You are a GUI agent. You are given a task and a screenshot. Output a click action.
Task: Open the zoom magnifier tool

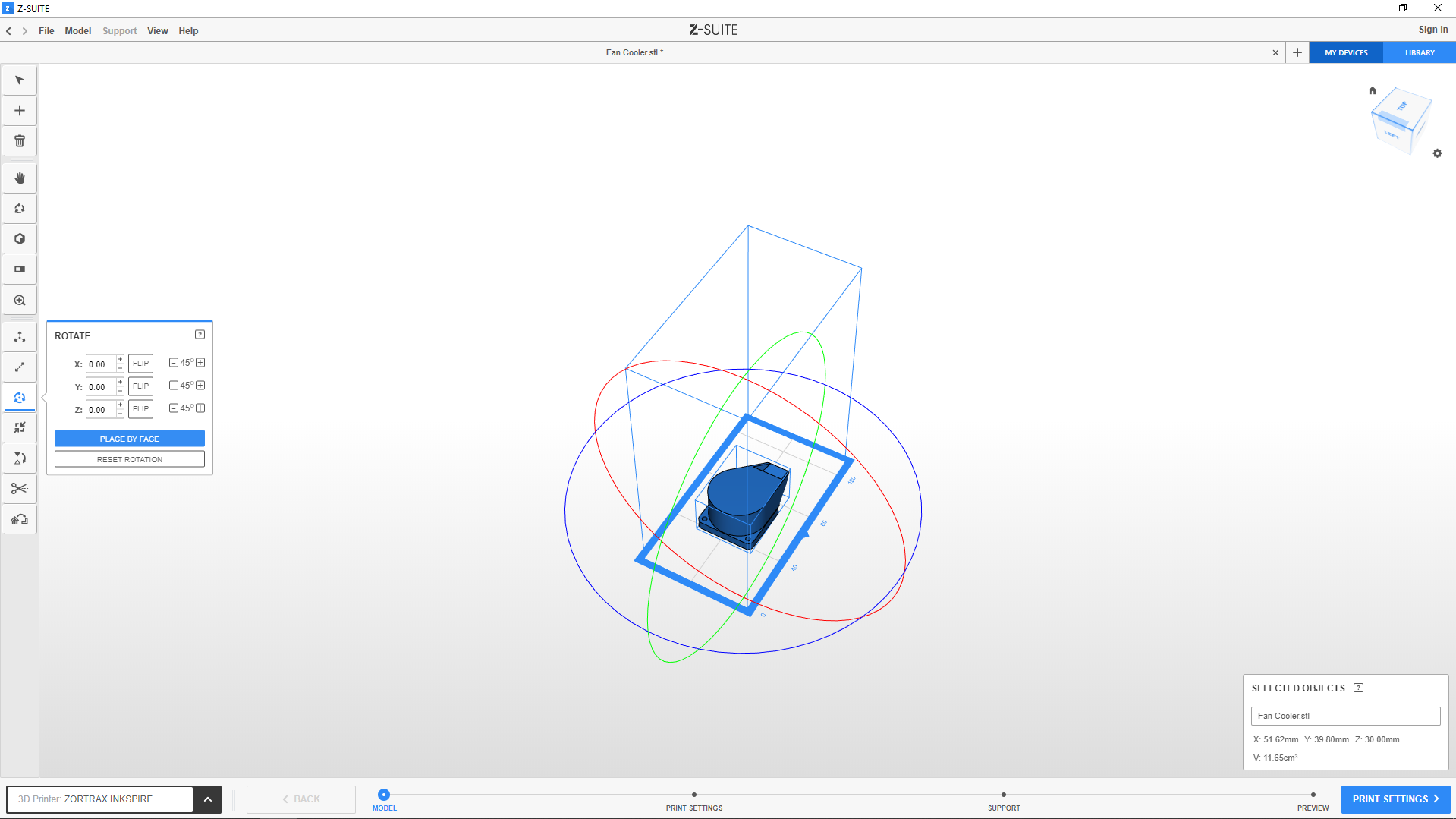20,301
